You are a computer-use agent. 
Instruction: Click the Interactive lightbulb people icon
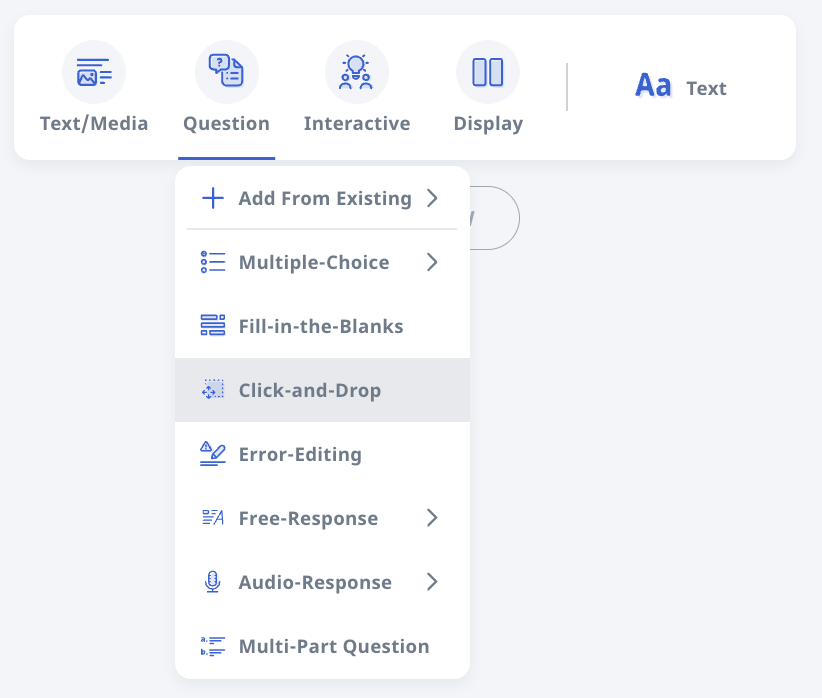coord(356,72)
